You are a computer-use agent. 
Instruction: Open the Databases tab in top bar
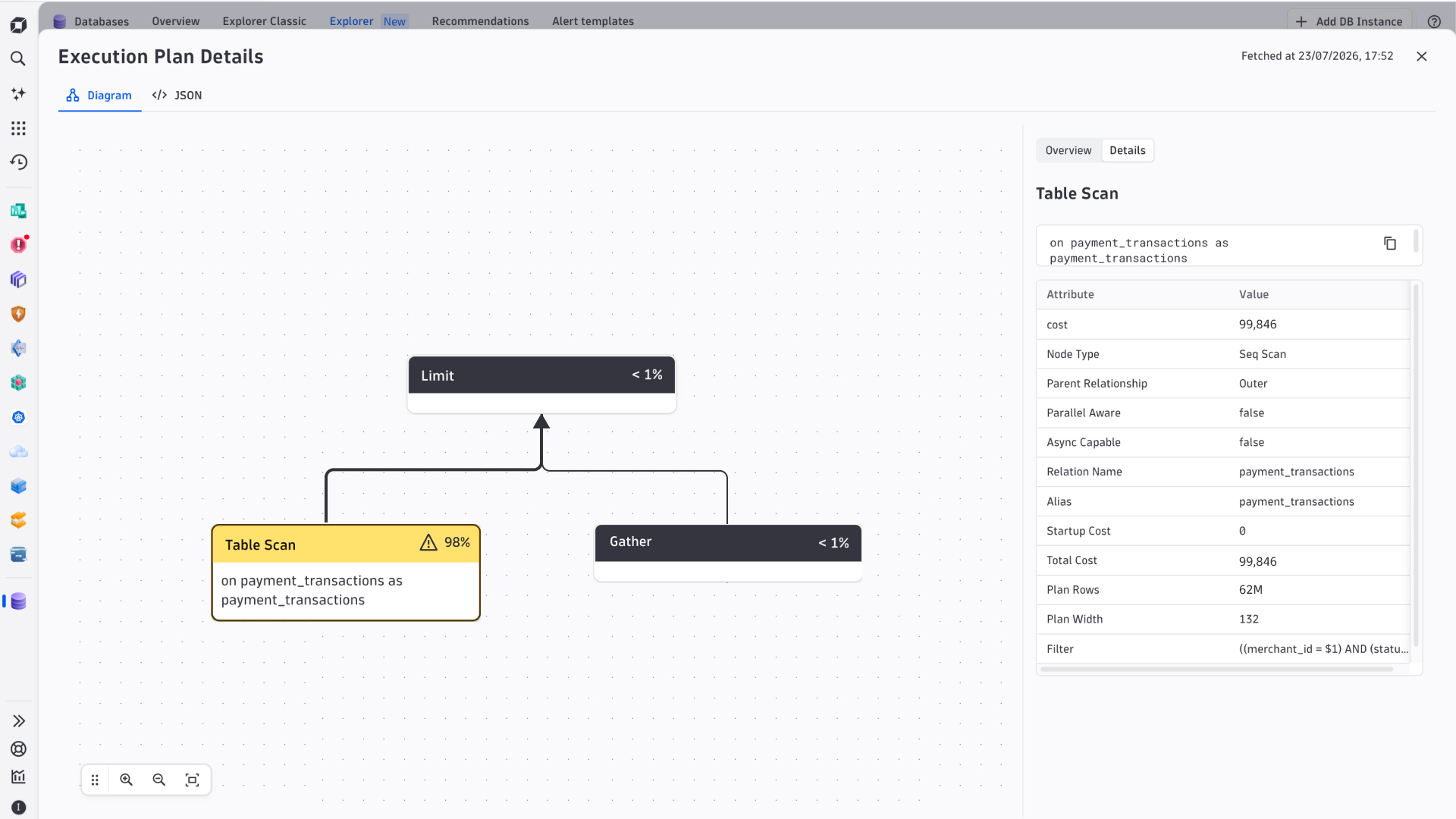pos(91,21)
